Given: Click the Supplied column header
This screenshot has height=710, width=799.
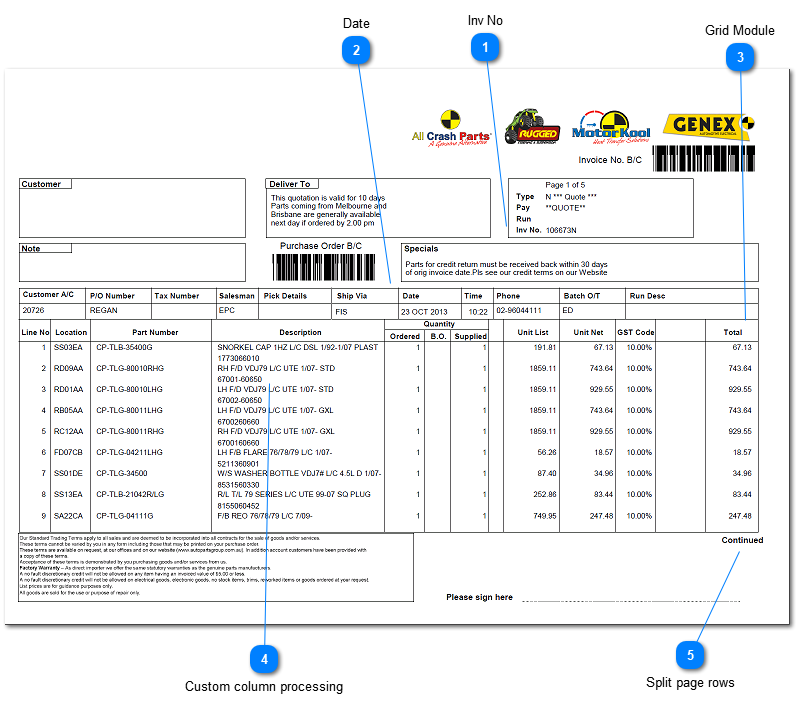Looking at the screenshot, I should [x=470, y=336].
